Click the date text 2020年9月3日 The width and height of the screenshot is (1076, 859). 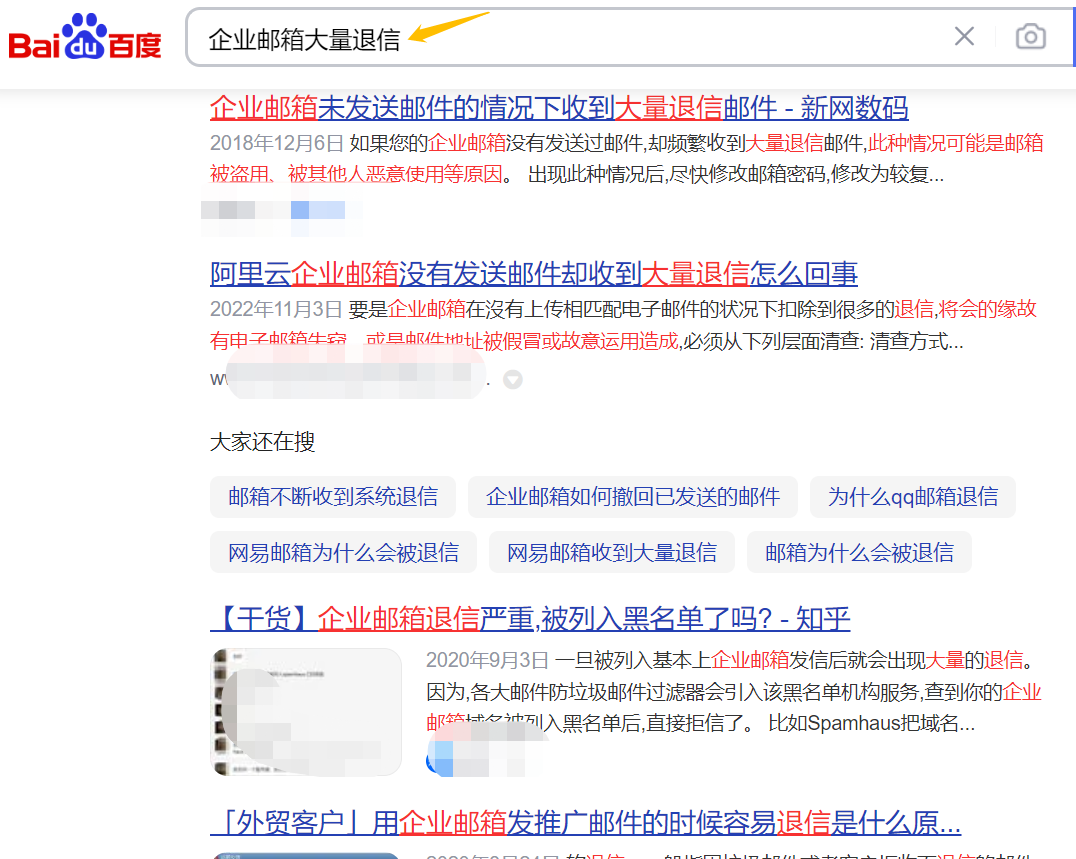487,660
